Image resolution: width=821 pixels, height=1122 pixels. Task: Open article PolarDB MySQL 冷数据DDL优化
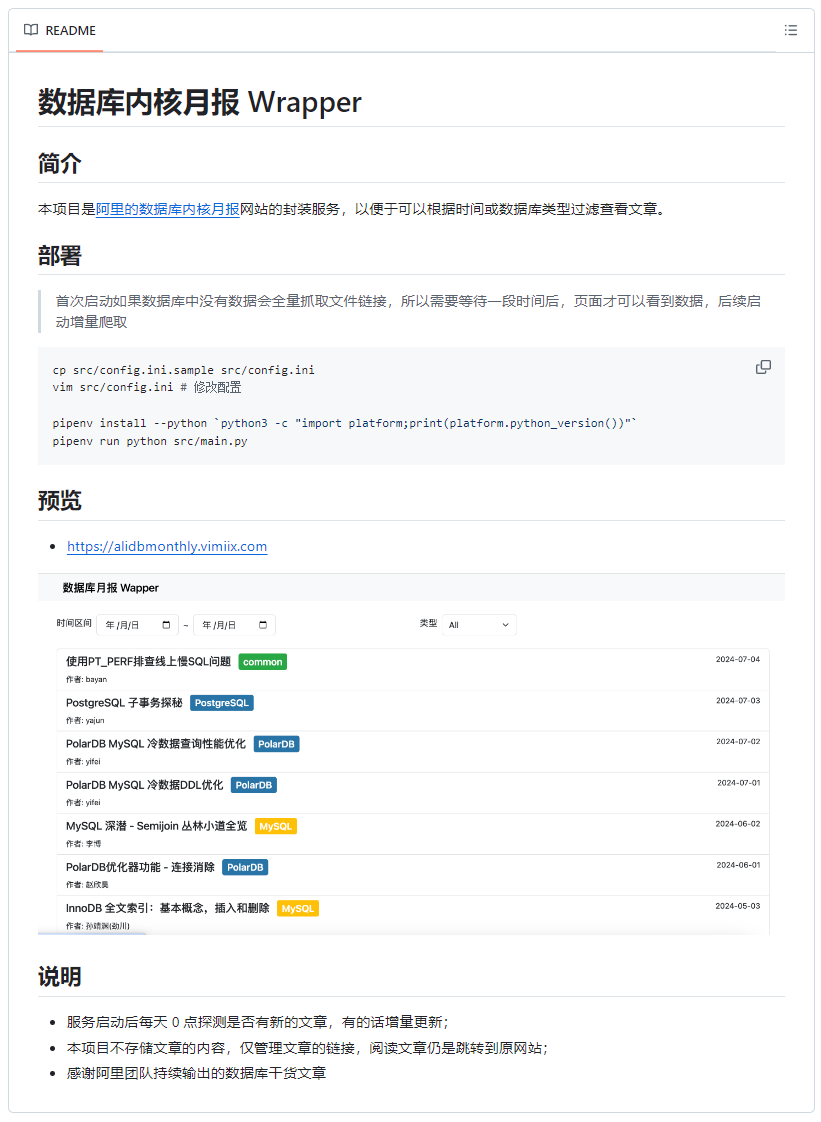tap(144, 785)
